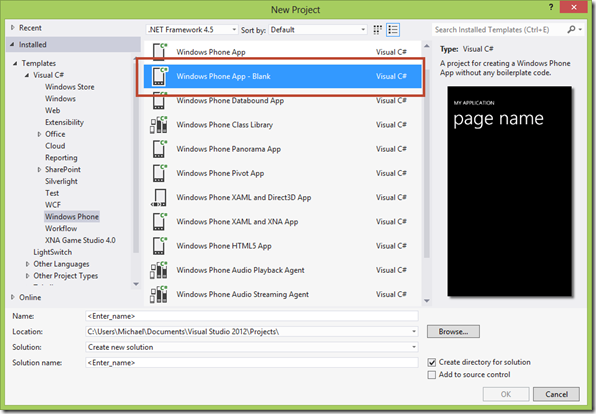Select Extensibility template category
This screenshot has width=596, height=414.
(64, 122)
